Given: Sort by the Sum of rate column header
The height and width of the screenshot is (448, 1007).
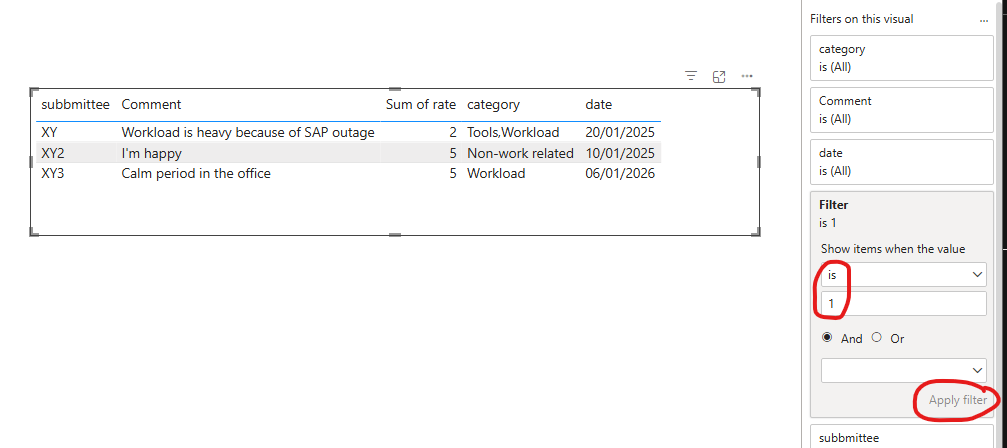Looking at the screenshot, I should tap(421, 104).
